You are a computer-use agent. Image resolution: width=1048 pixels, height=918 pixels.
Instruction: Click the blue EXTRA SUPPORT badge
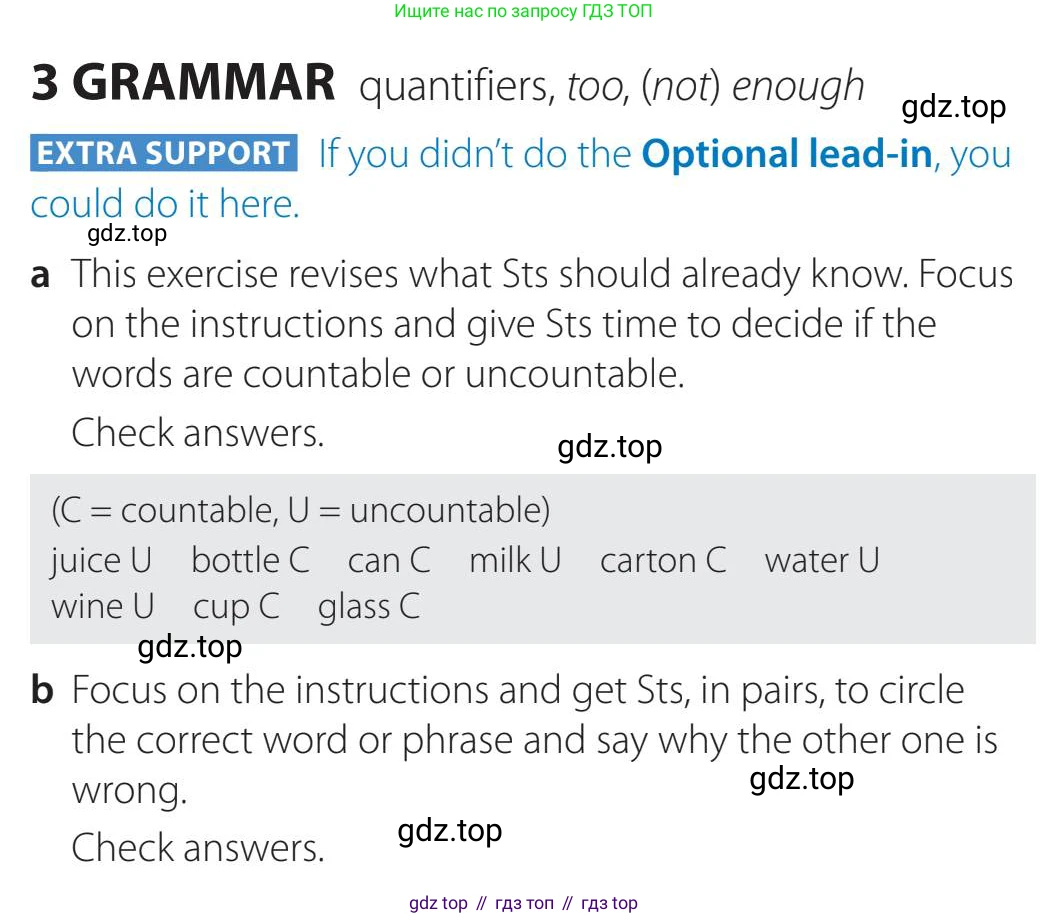(164, 153)
